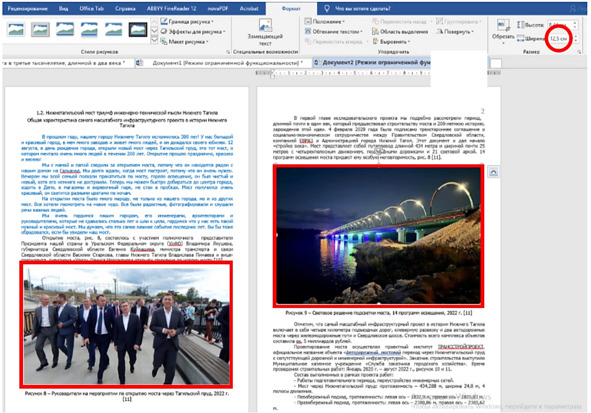Click the 'Что вы хотите сделать?' search box
591x413 pixels.
(x=363, y=8)
